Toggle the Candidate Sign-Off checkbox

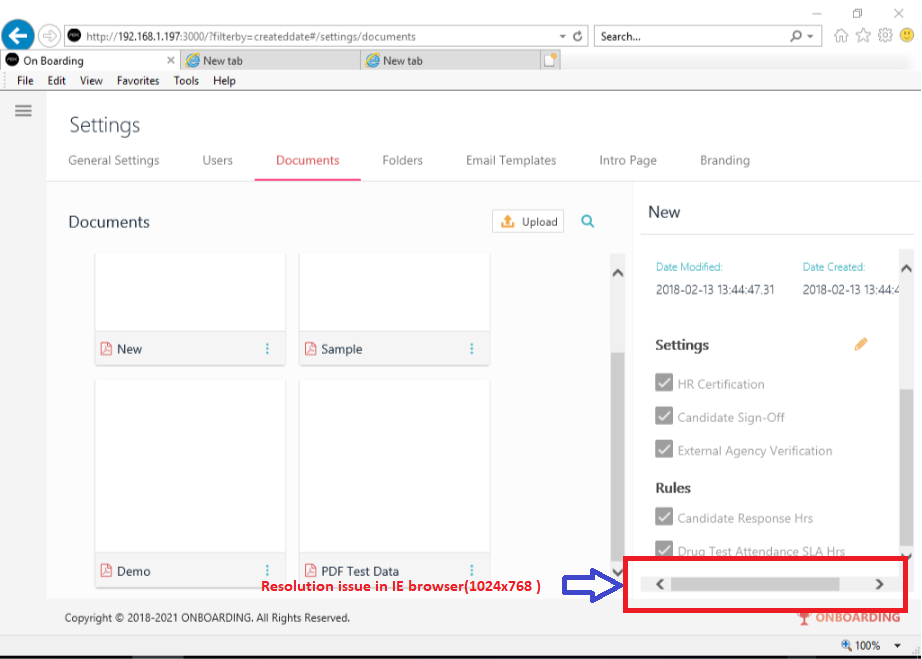click(664, 416)
